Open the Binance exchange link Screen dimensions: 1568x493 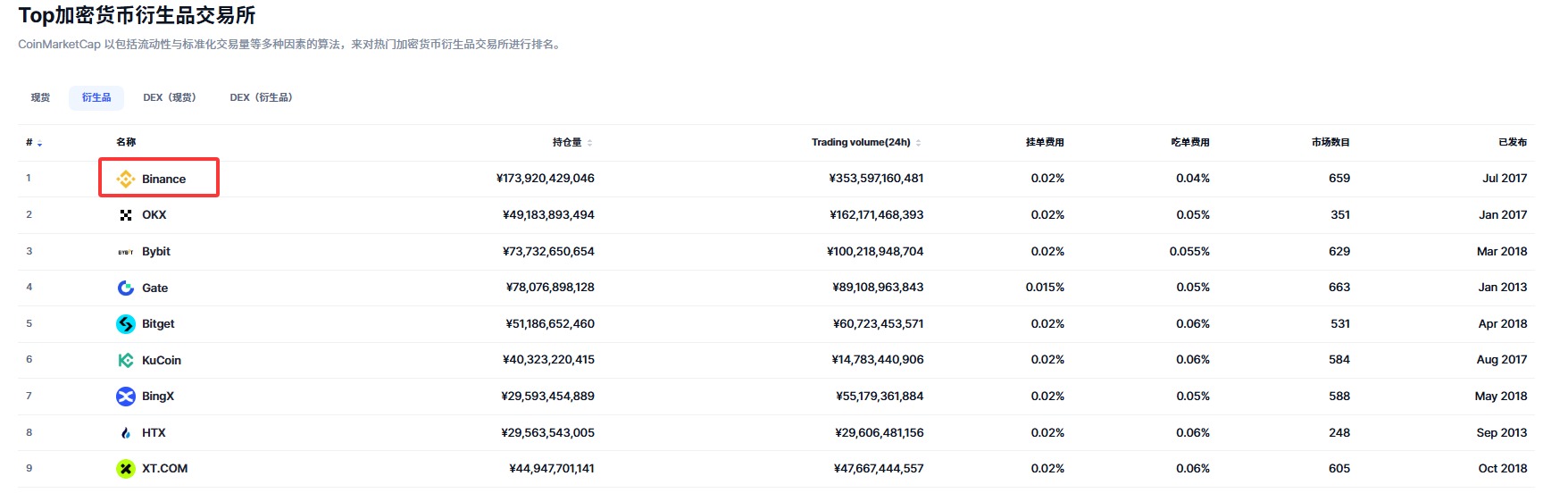(x=163, y=179)
